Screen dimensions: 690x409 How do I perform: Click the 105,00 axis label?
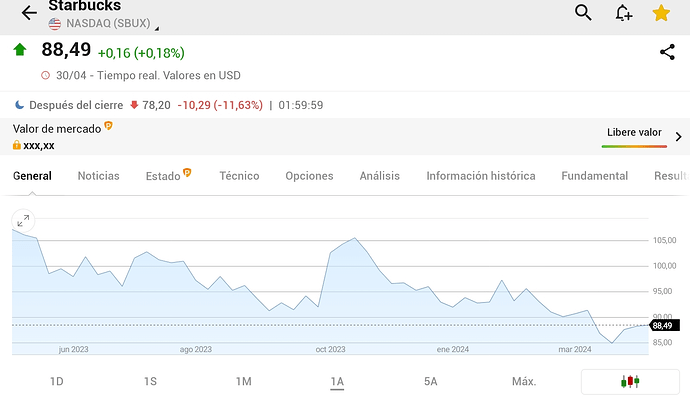664,240
